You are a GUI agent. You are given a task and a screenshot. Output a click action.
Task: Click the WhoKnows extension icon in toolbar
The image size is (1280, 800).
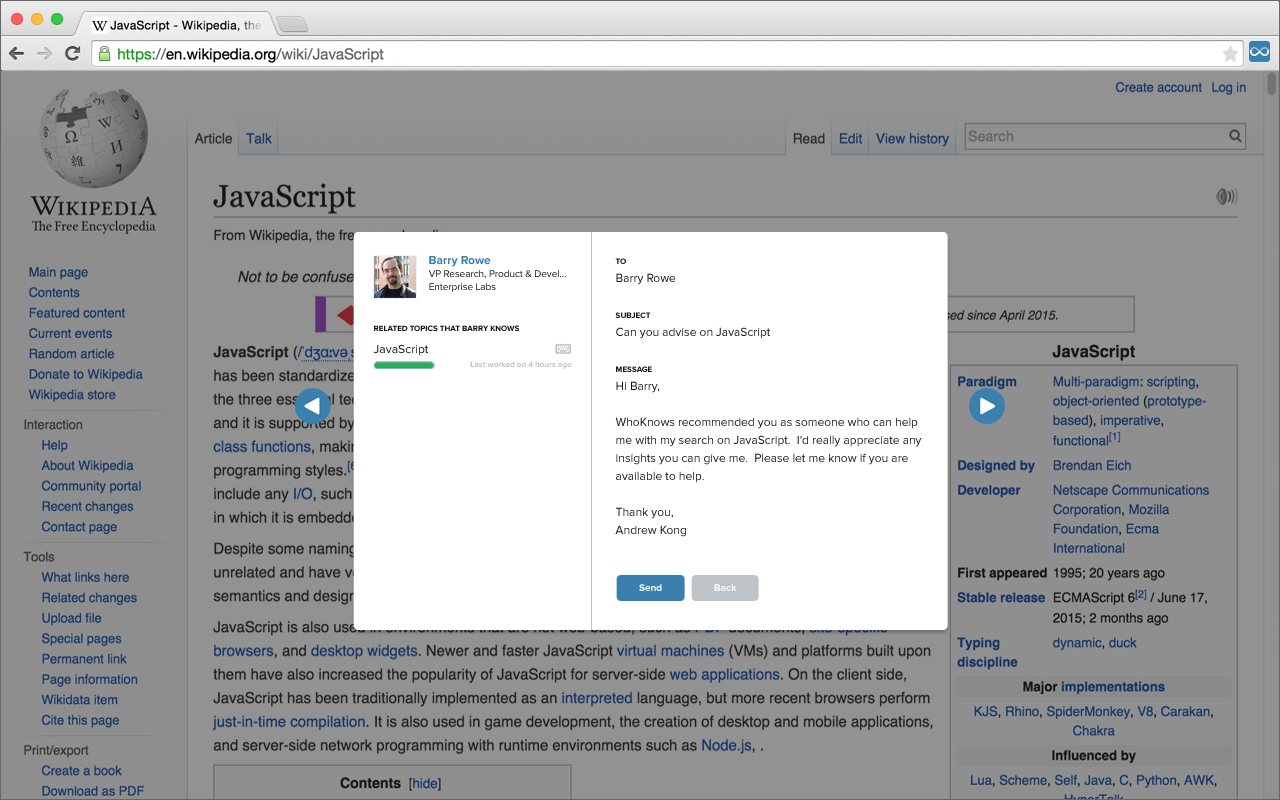(1259, 53)
